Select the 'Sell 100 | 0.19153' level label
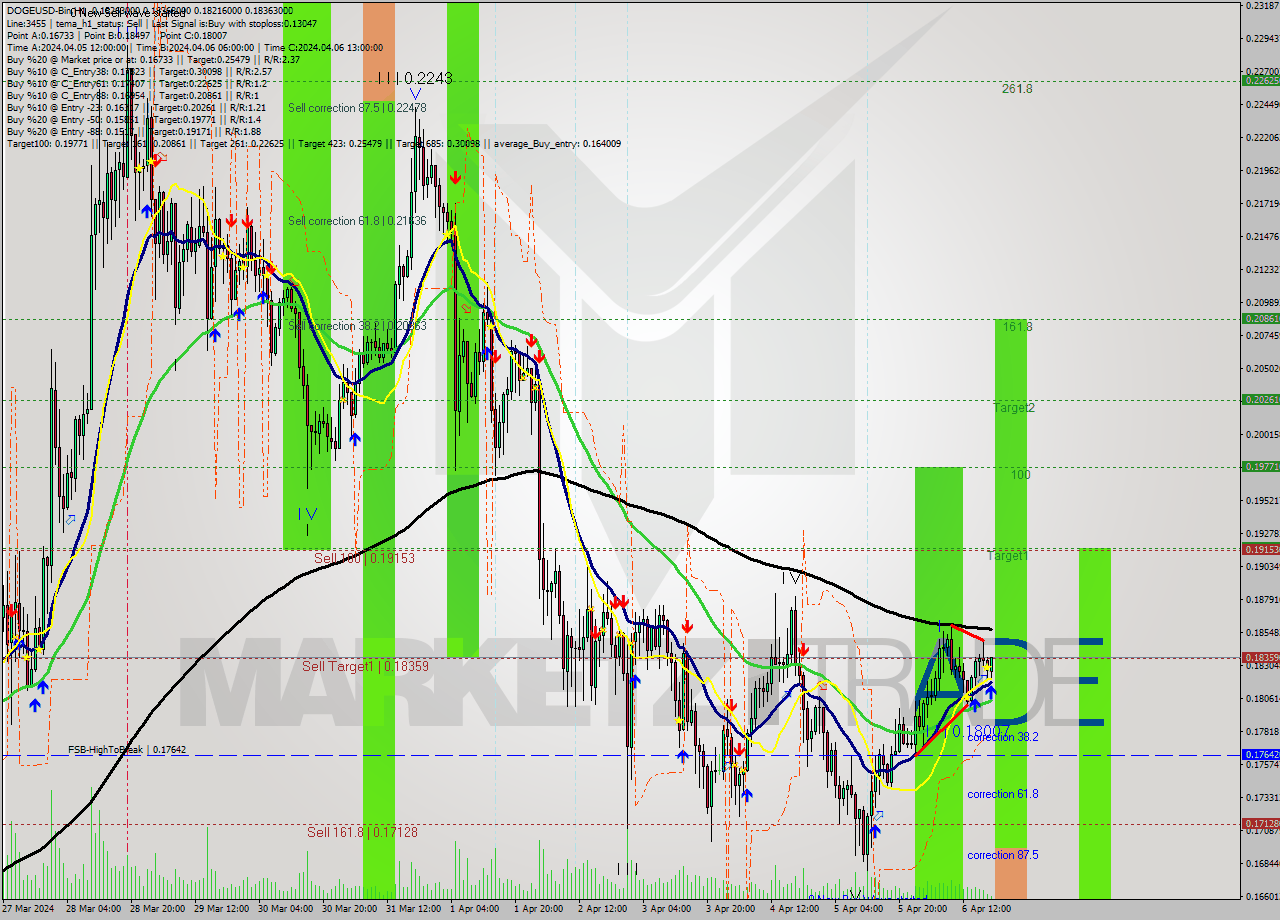The height and width of the screenshot is (920, 1280). pyautogui.click(x=364, y=558)
